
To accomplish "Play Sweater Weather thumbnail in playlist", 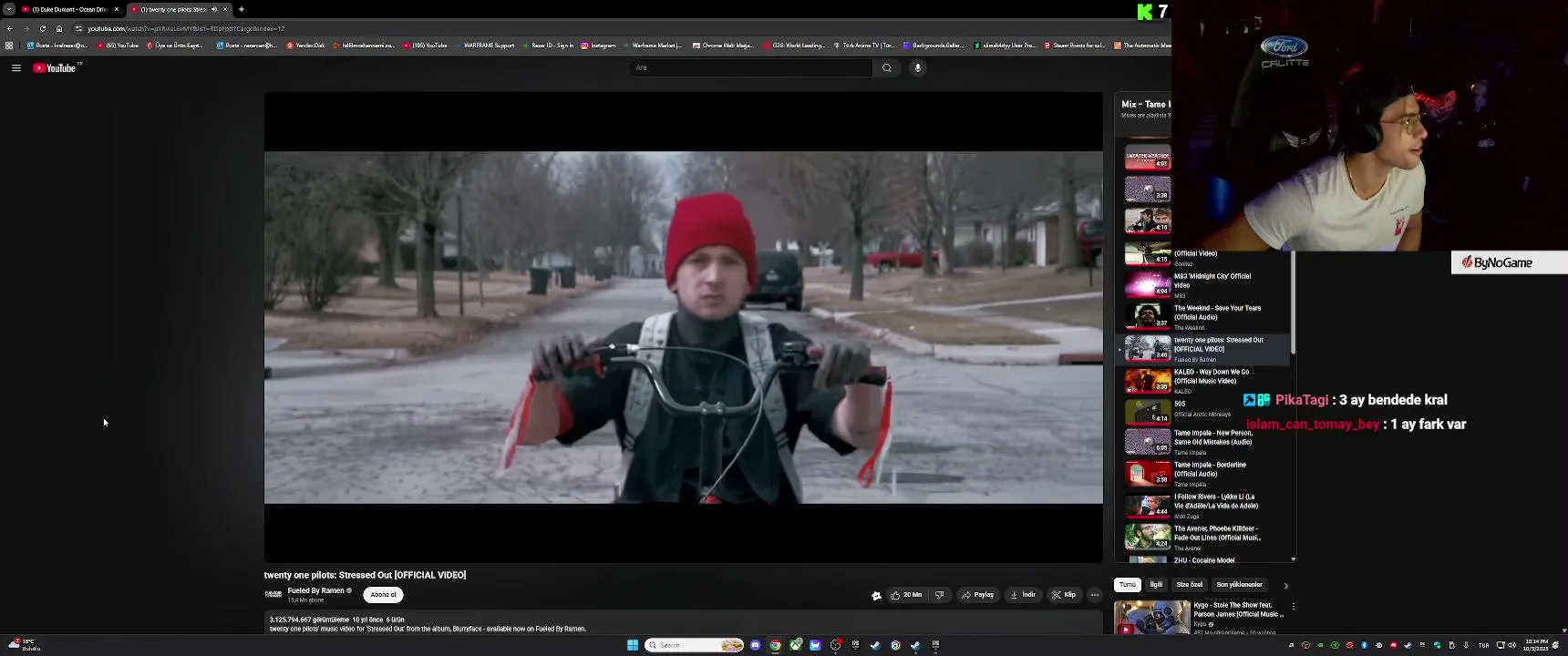I will point(1148,158).
